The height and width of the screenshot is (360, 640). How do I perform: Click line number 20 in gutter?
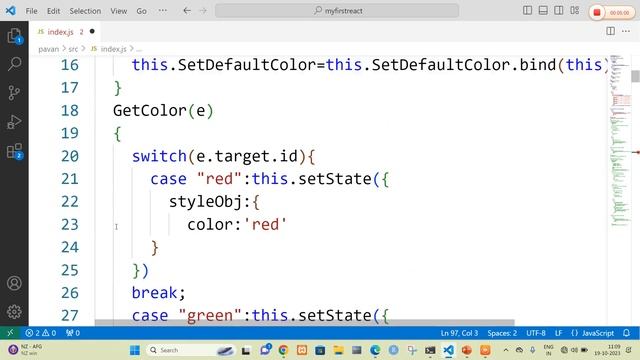point(70,156)
